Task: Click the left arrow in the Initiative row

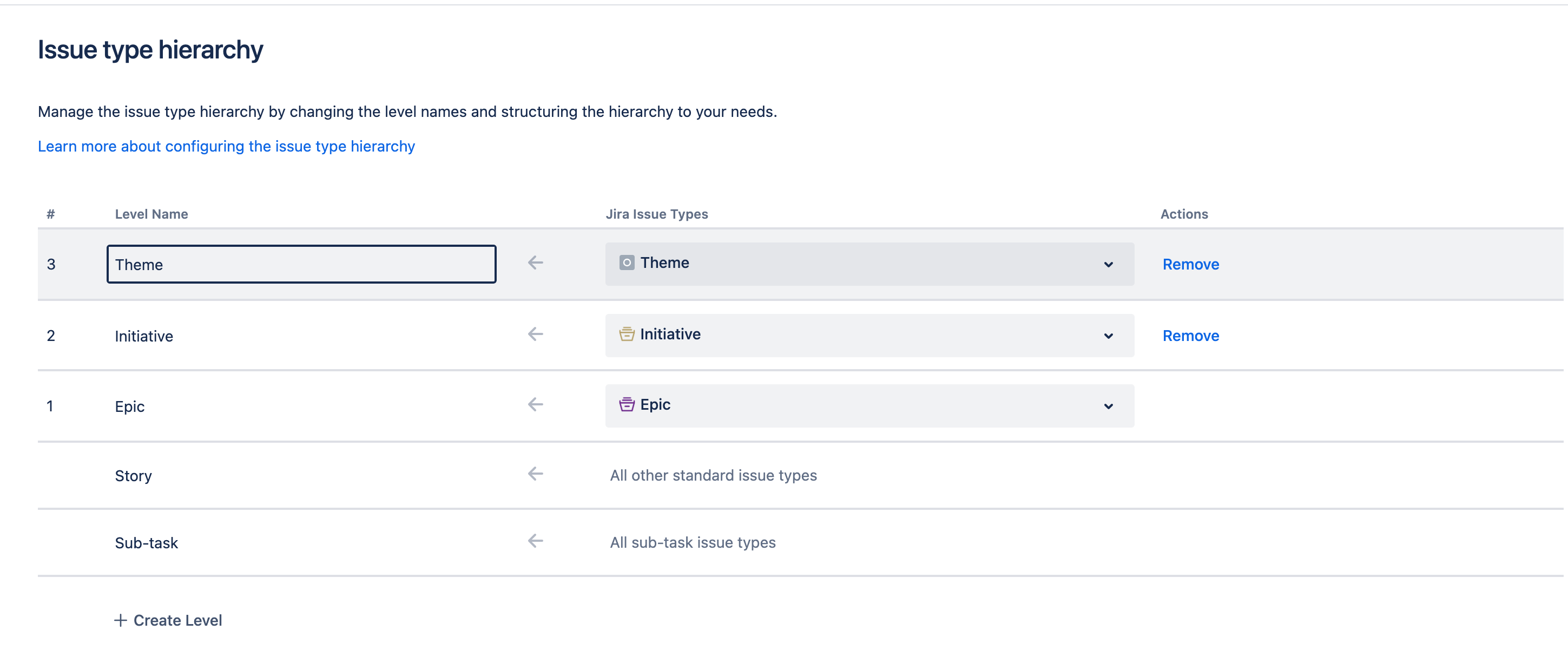Action: [x=535, y=334]
